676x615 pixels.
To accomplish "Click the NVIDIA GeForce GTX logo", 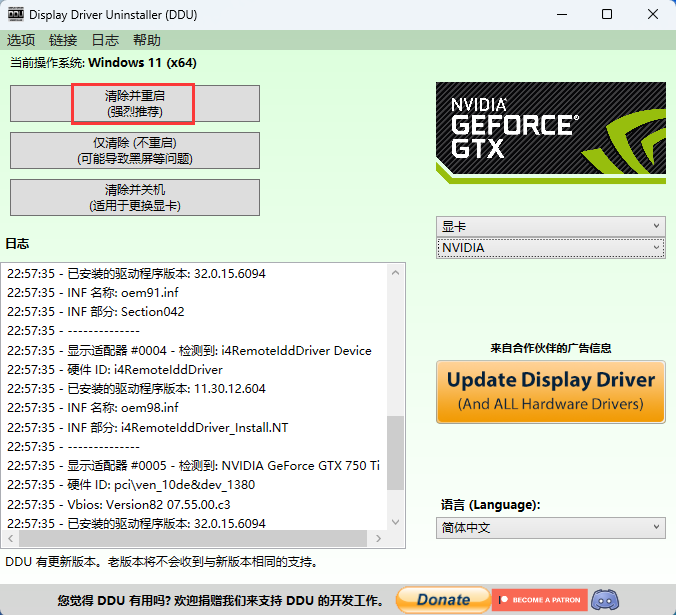I will 550,132.
